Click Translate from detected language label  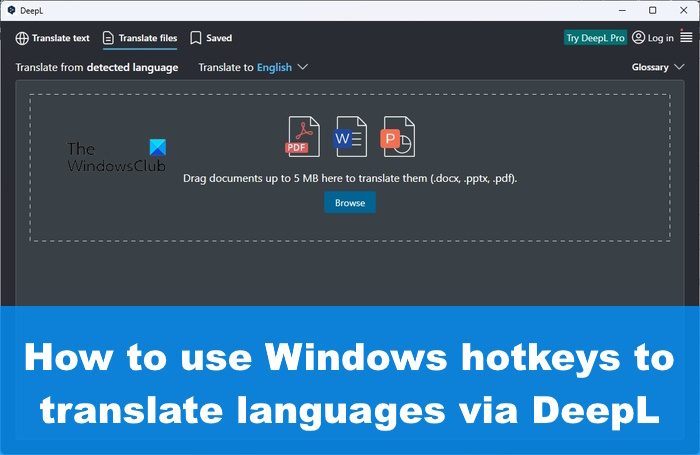pyautogui.click(x=97, y=67)
